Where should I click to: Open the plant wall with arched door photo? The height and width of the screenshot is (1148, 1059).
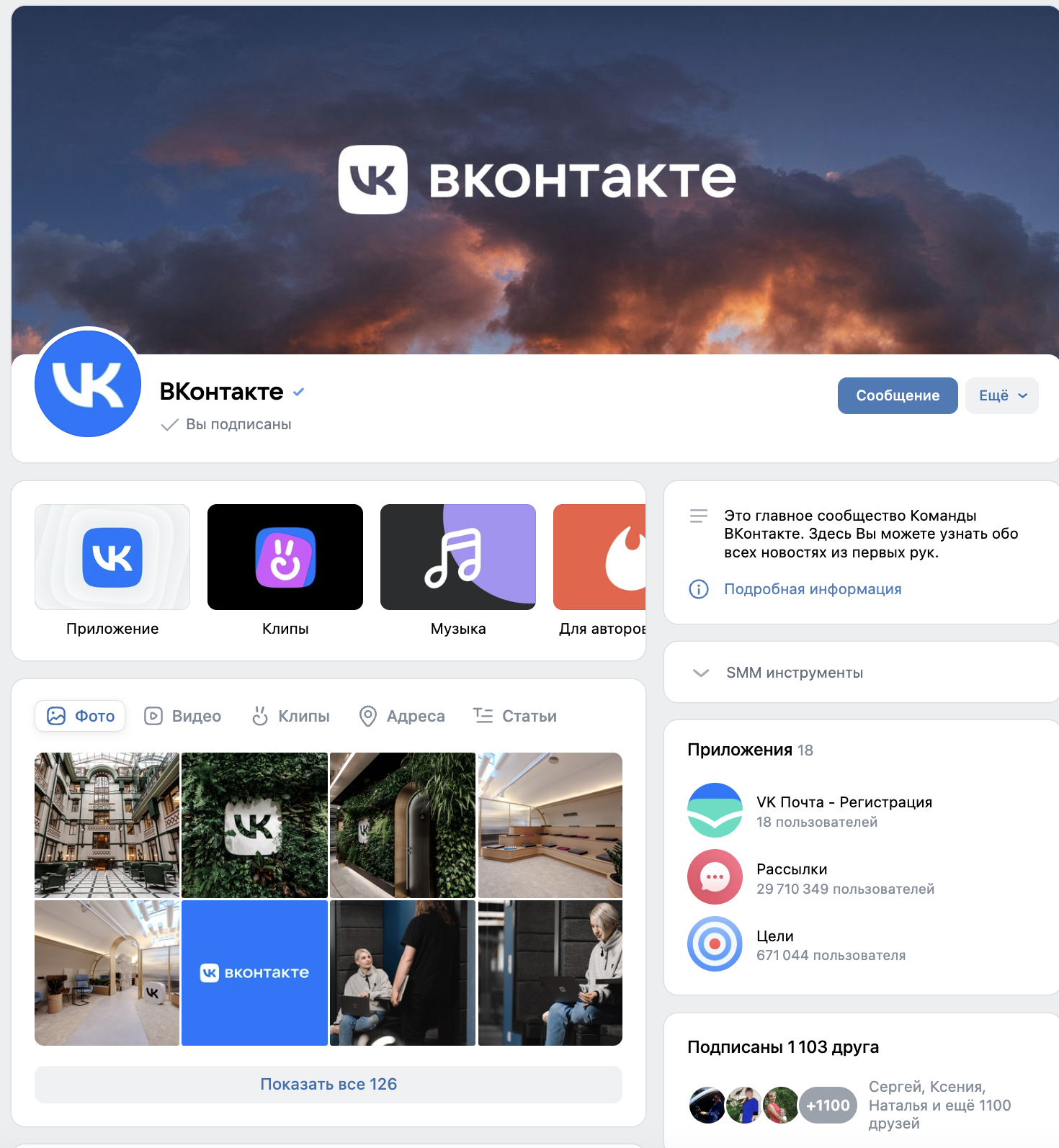403,825
